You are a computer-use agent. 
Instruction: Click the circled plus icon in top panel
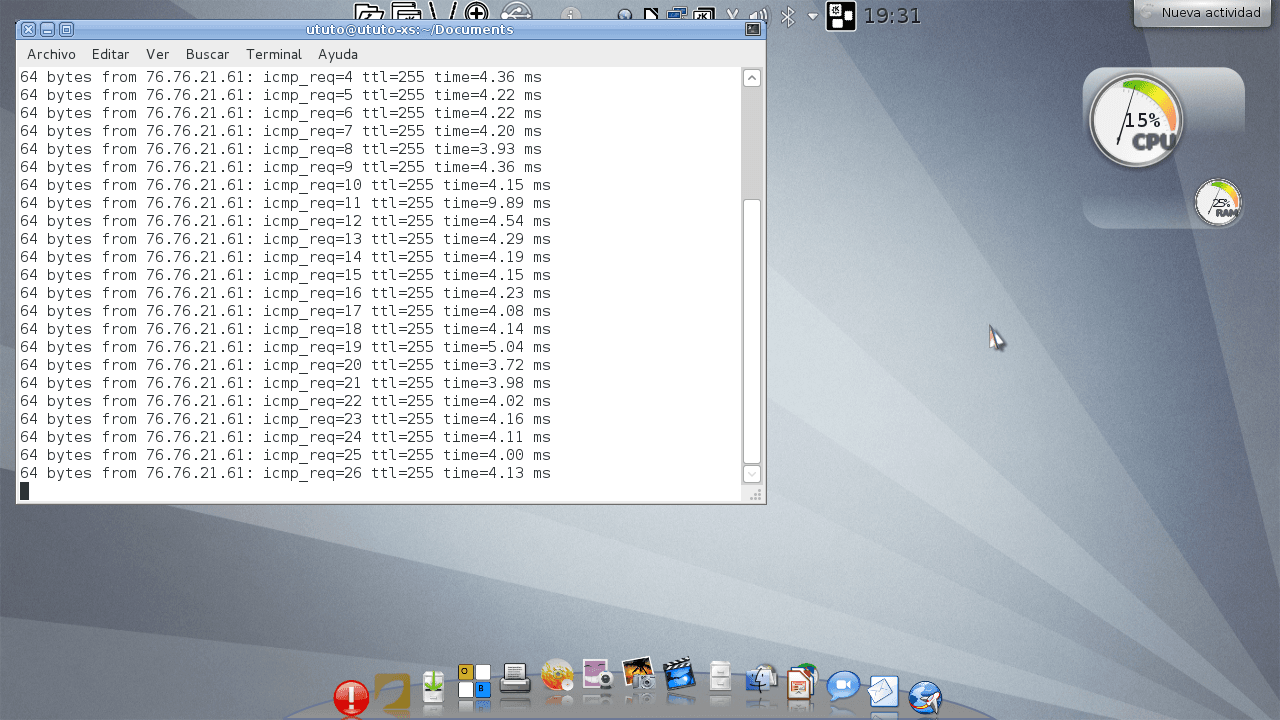click(x=476, y=11)
